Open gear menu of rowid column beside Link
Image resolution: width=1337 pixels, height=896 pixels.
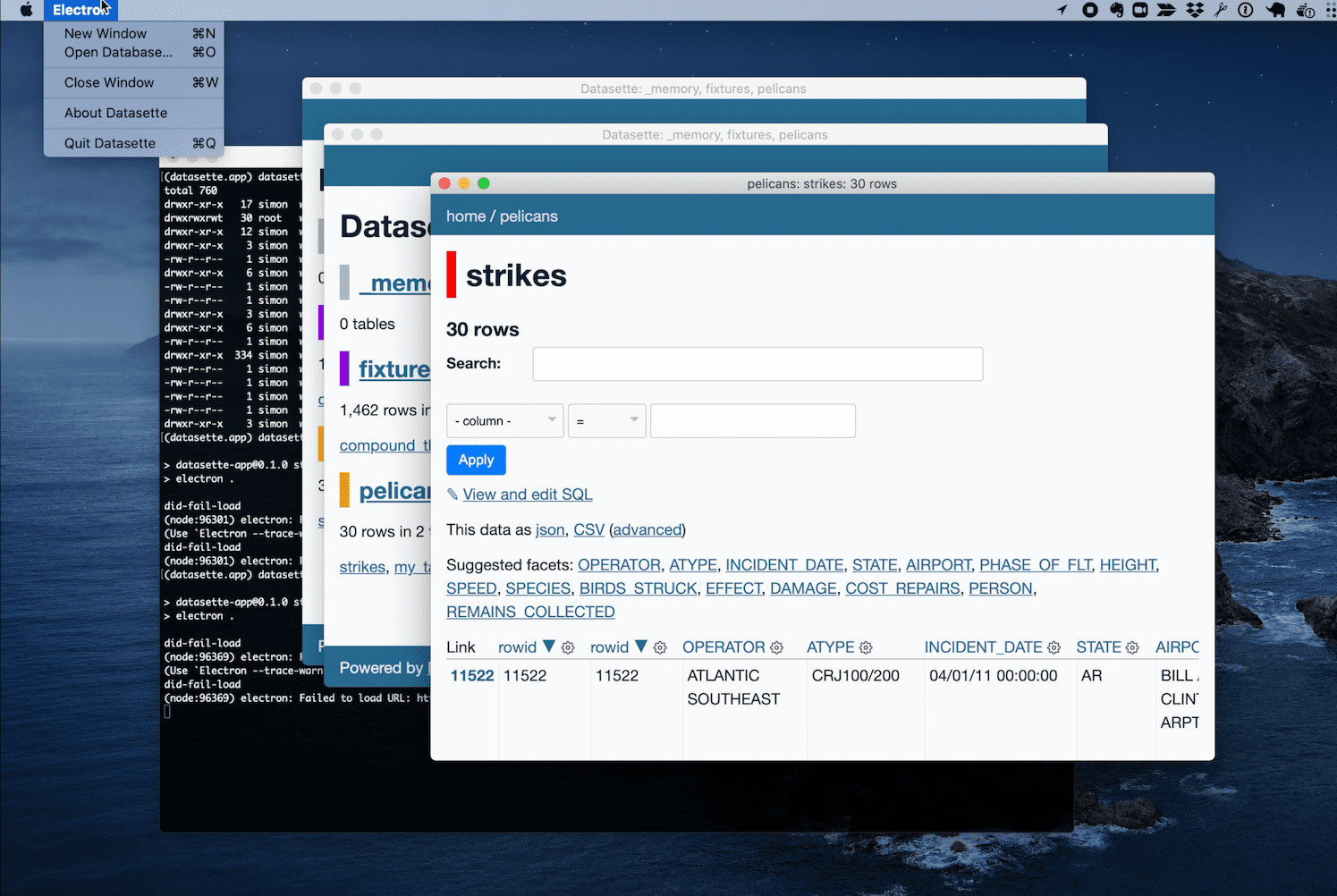[x=568, y=647]
